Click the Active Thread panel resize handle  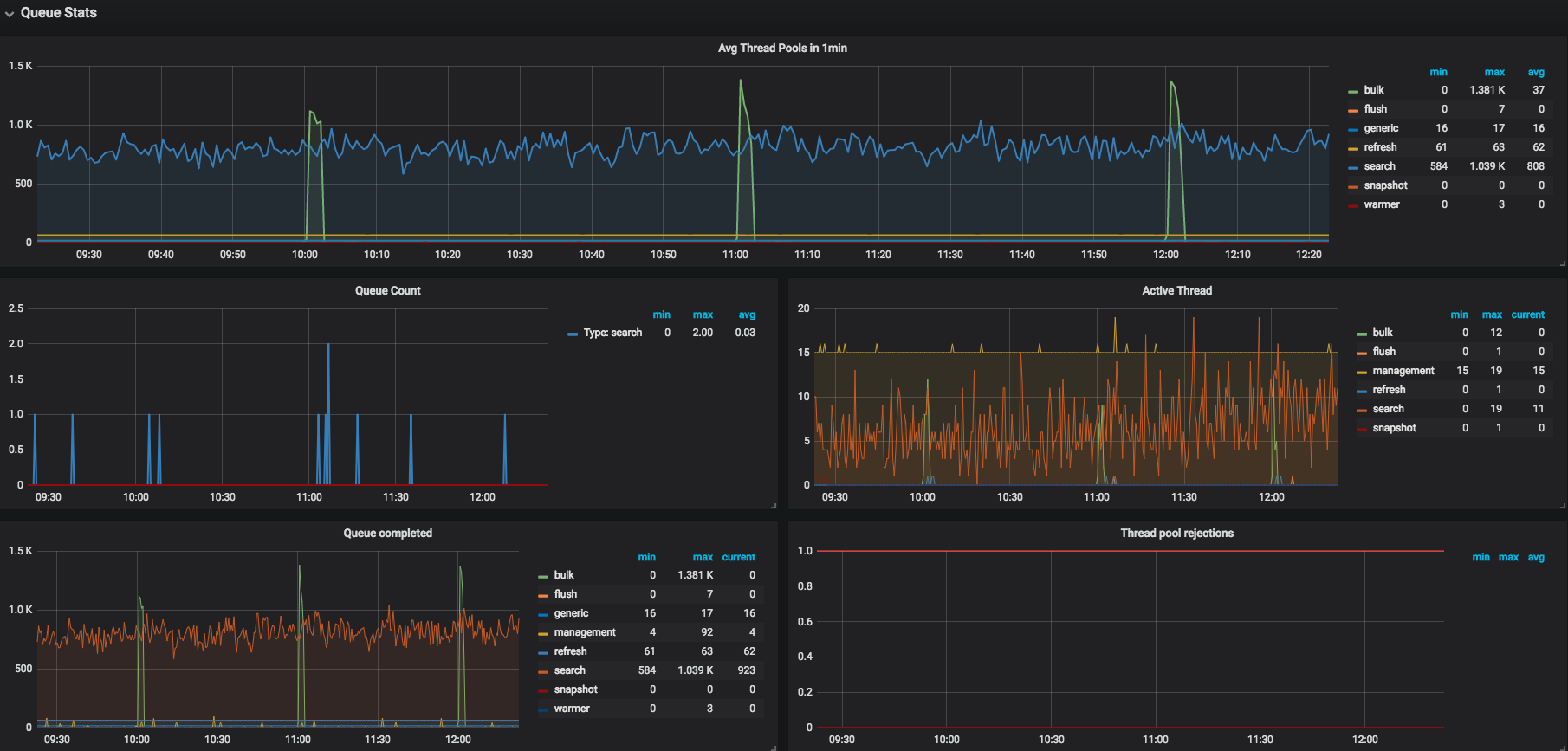pos(1562,505)
